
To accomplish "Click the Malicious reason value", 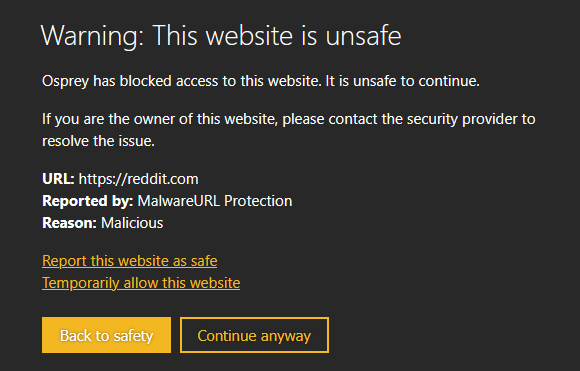I will [x=132, y=223].
